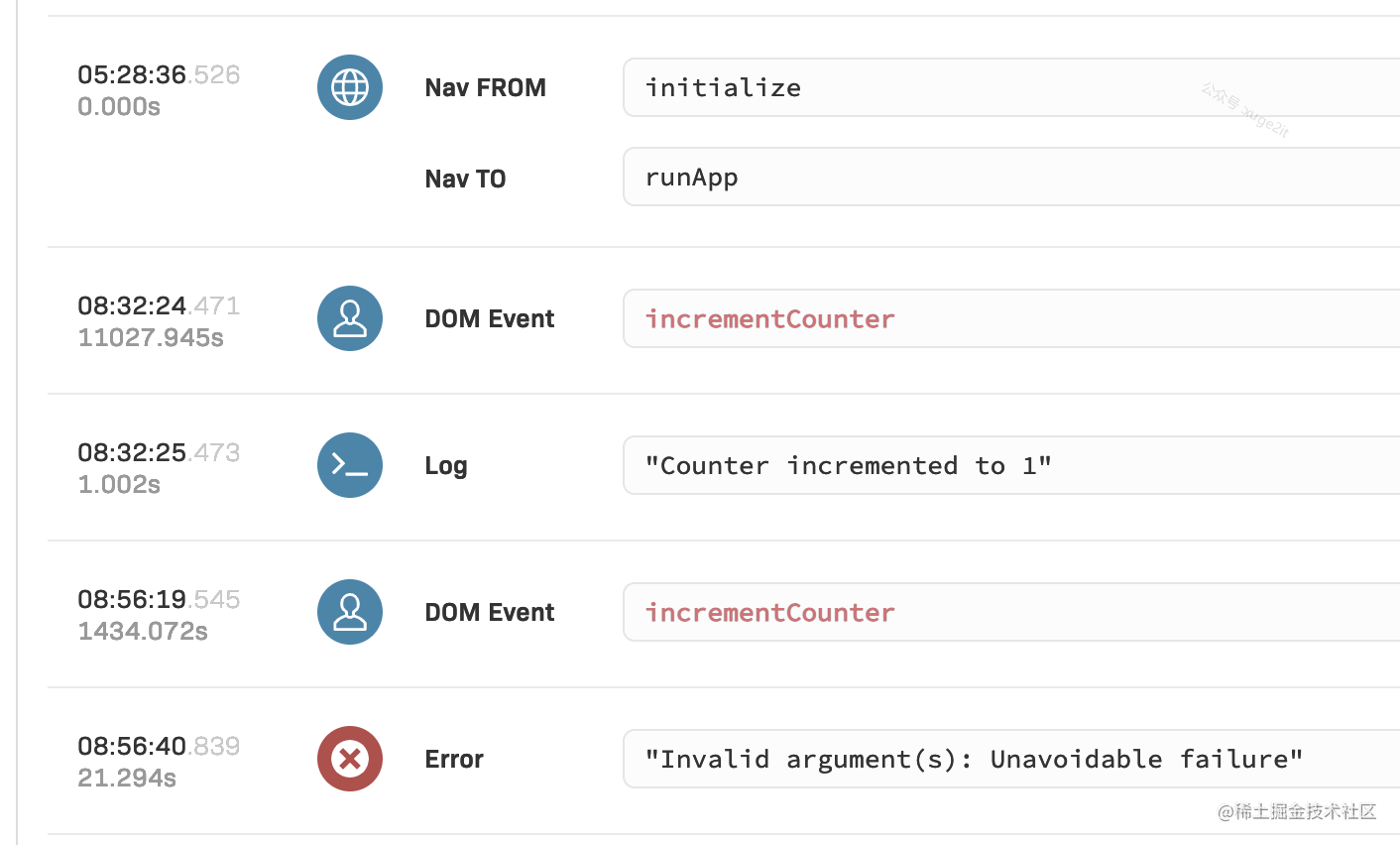Click the 11027.945s elapsed duration text
The width and height of the screenshot is (1400, 845).
pos(151,337)
